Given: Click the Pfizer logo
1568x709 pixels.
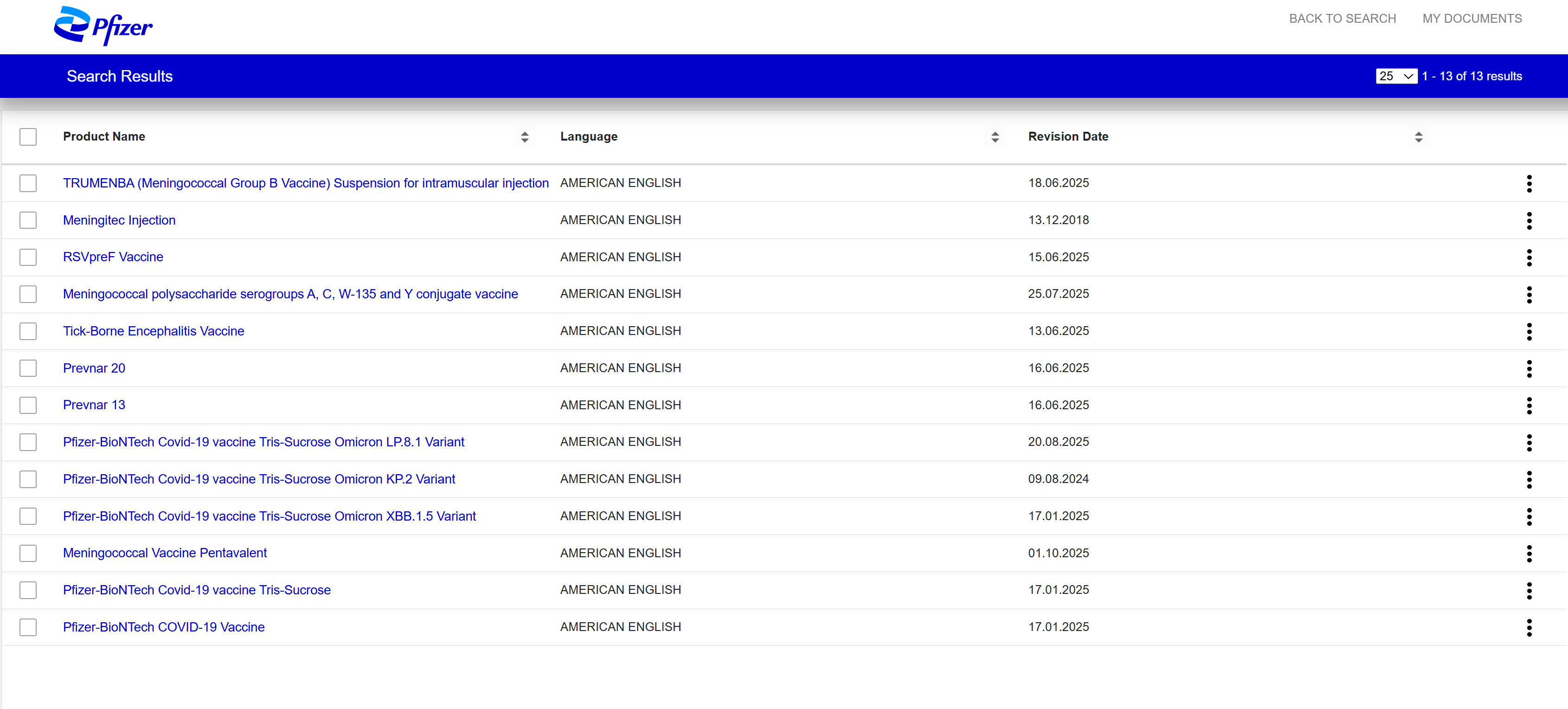Looking at the screenshot, I should 103,26.
